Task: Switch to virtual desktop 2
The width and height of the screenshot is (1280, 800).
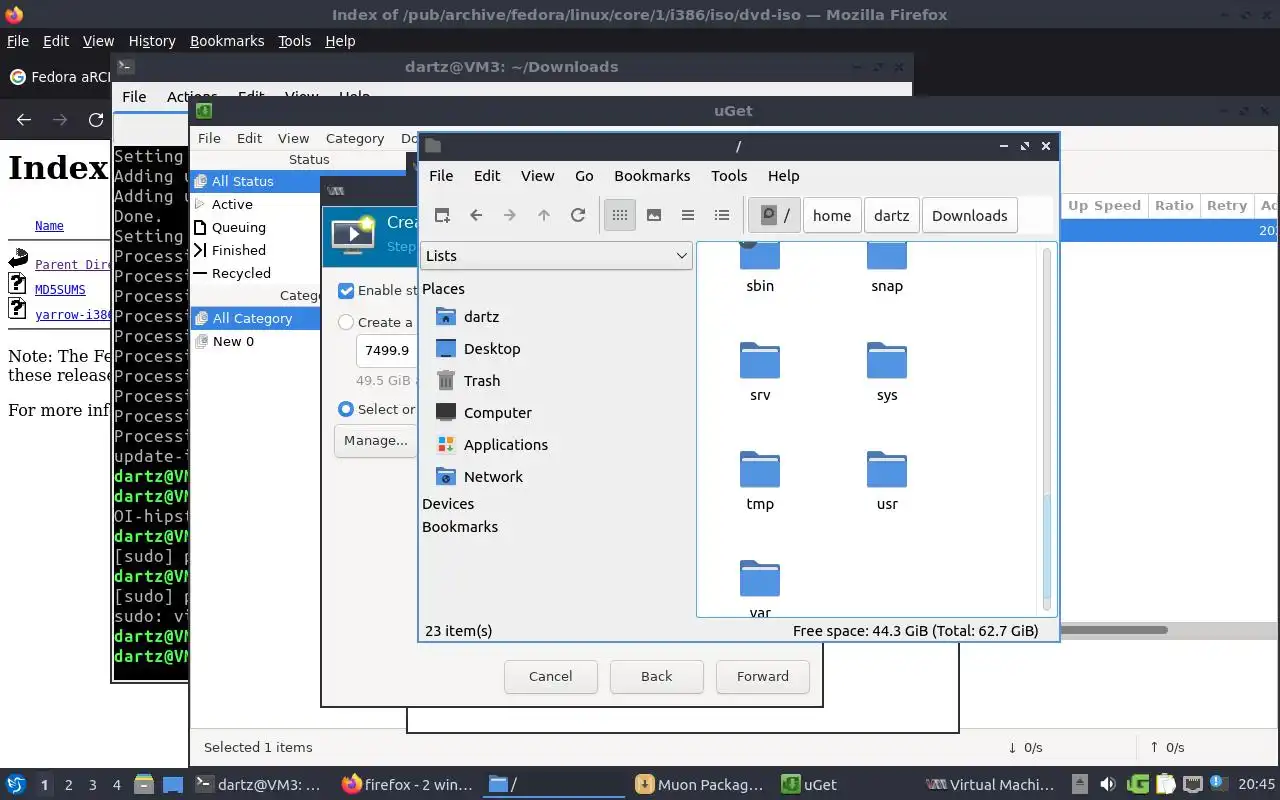Action: click(x=69, y=785)
